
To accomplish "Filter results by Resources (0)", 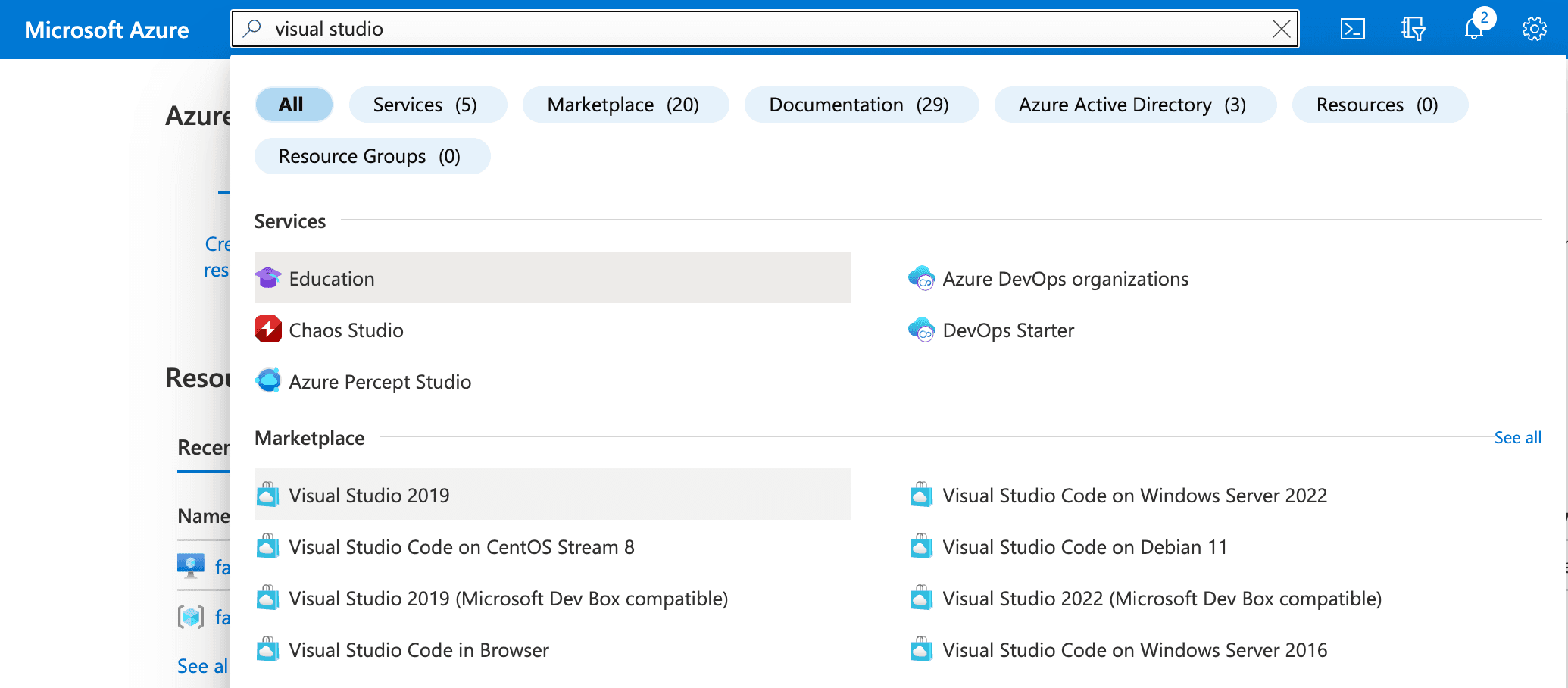I will (x=1379, y=105).
